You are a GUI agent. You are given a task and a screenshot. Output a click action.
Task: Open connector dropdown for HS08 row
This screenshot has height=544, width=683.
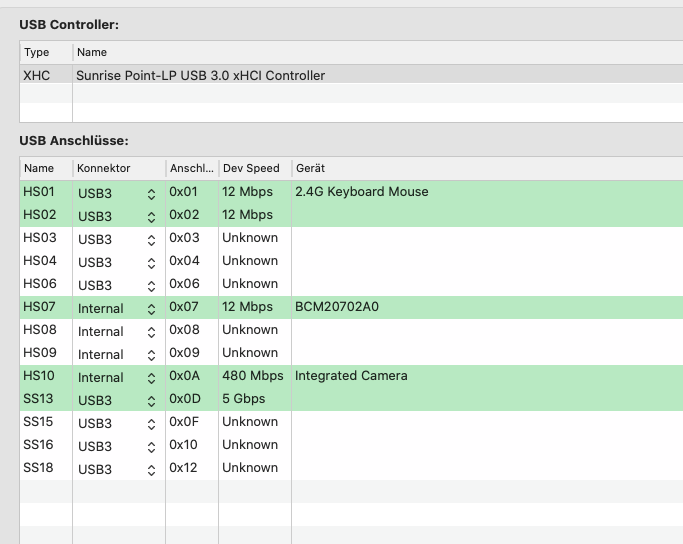point(151,331)
